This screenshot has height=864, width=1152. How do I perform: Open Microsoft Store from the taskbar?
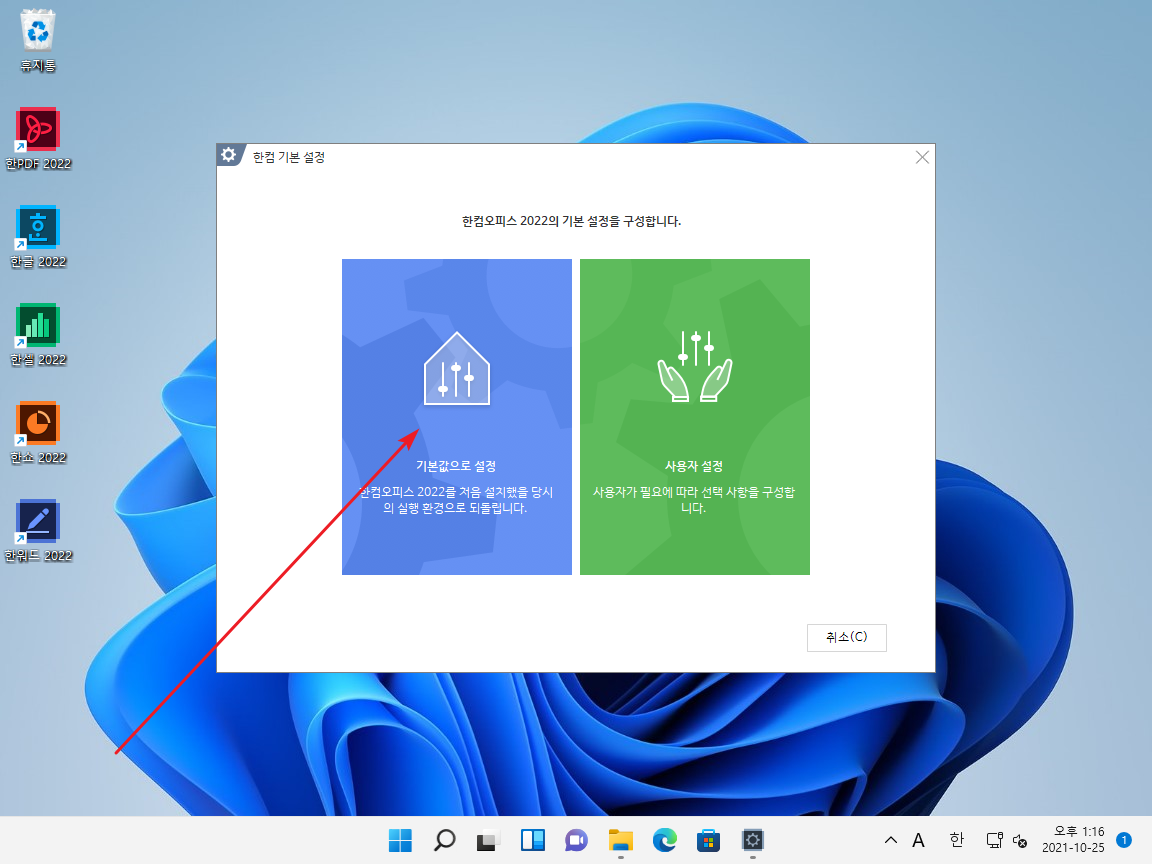708,840
